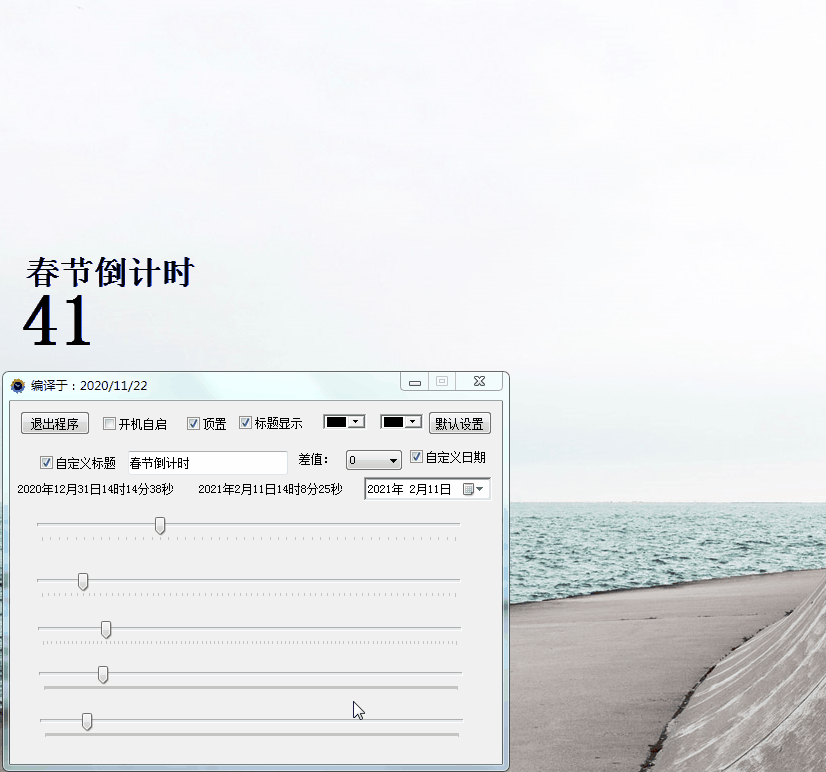The height and width of the screenshot is (772, 826).
Task: Click the 春节倒计时 title input field
Action: click(x=208, y=463)
